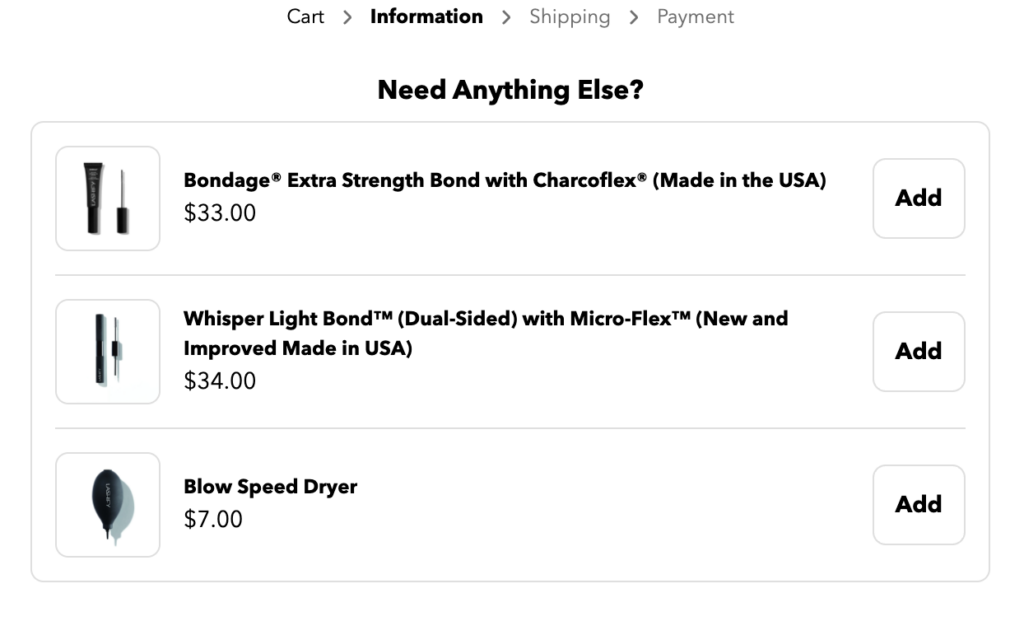Click the Whisper Light Bond product title
The height and width of the screenshot is (621, 1024).
click(486, 333)
